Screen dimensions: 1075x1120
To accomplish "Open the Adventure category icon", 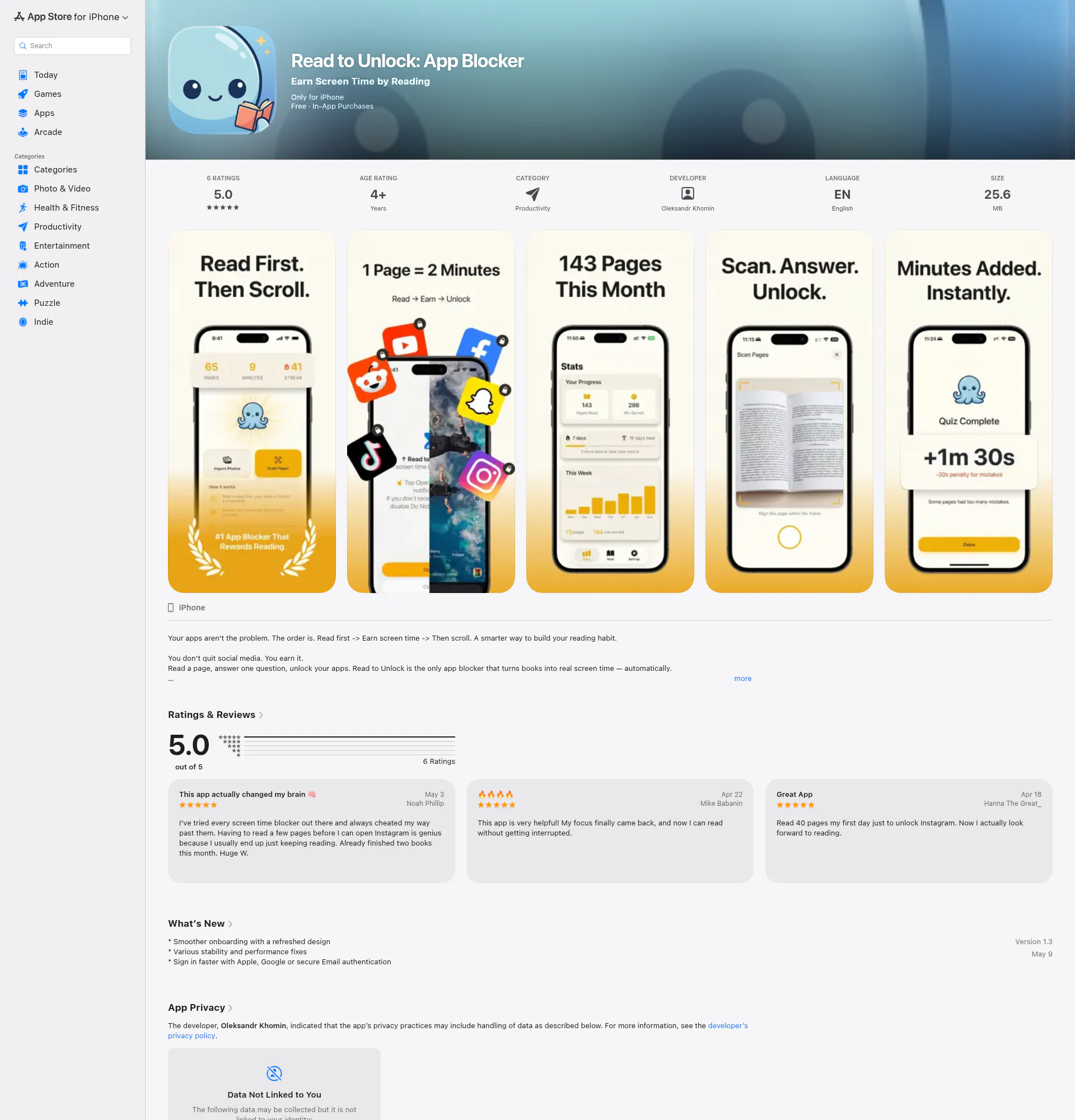I will click(23, 284).
